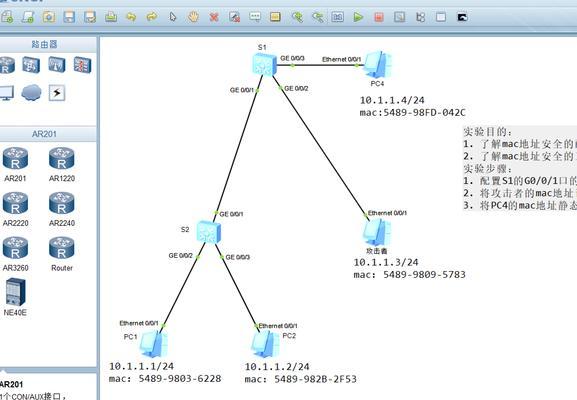This screenshot has height=400, width=577.
Task: Select the cloud device category icon
Action: 31,92
